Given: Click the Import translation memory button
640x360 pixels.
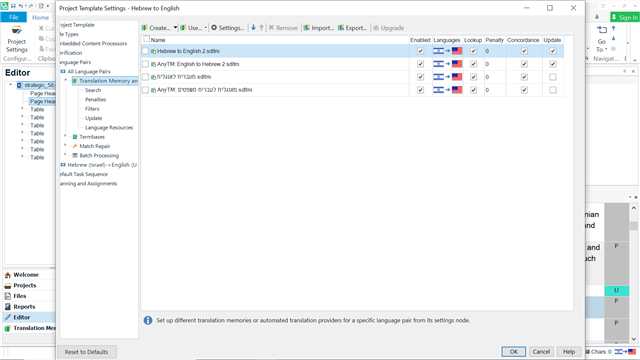Looking at the screenshot, I should click(318, 28).
